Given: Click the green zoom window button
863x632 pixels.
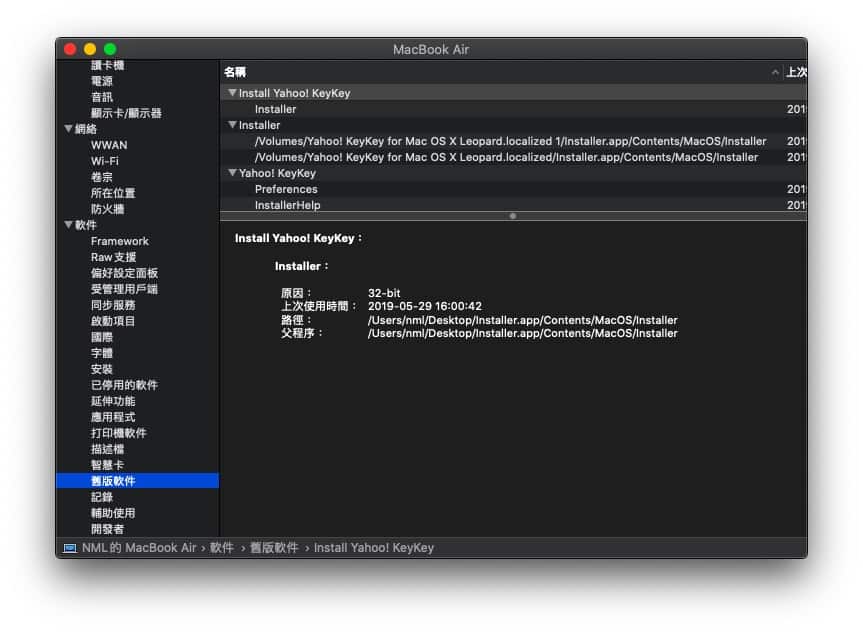Looking at the screenshot, I should point(110,49).
